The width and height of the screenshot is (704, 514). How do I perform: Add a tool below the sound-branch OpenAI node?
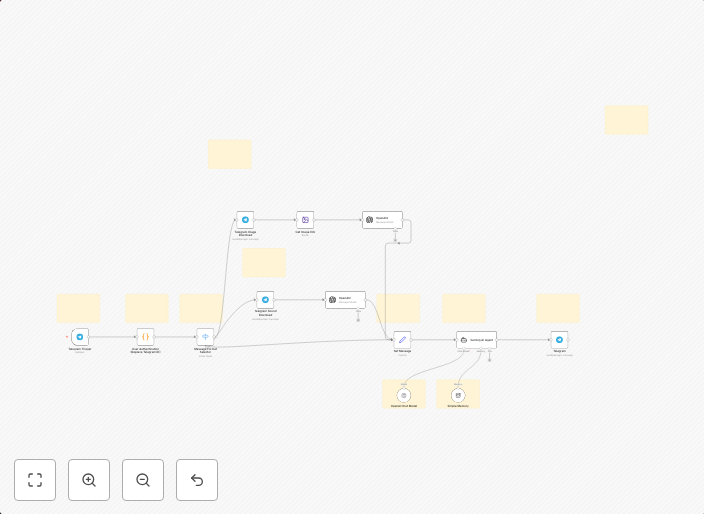pos(358,320)
